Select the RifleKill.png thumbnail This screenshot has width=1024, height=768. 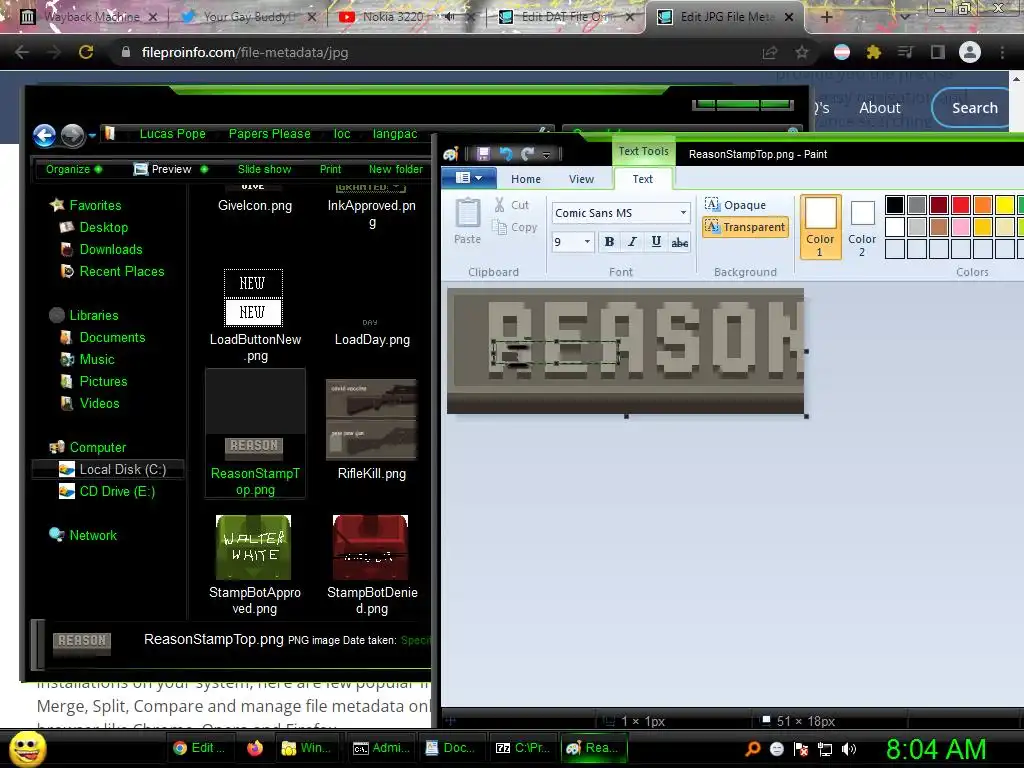pos(371,419)
